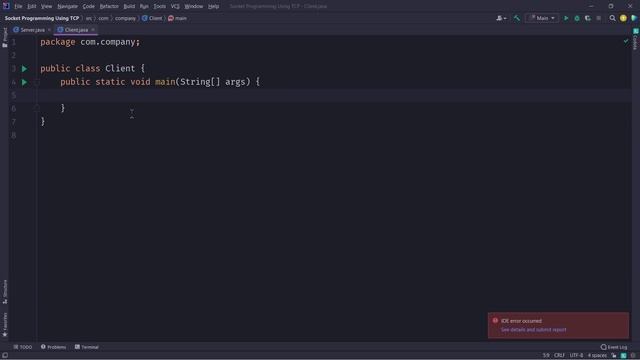Click the IntelliJ IDEA logo in title bar
The width and height of the screenshot is (640, 360).
tap(6, 6)
